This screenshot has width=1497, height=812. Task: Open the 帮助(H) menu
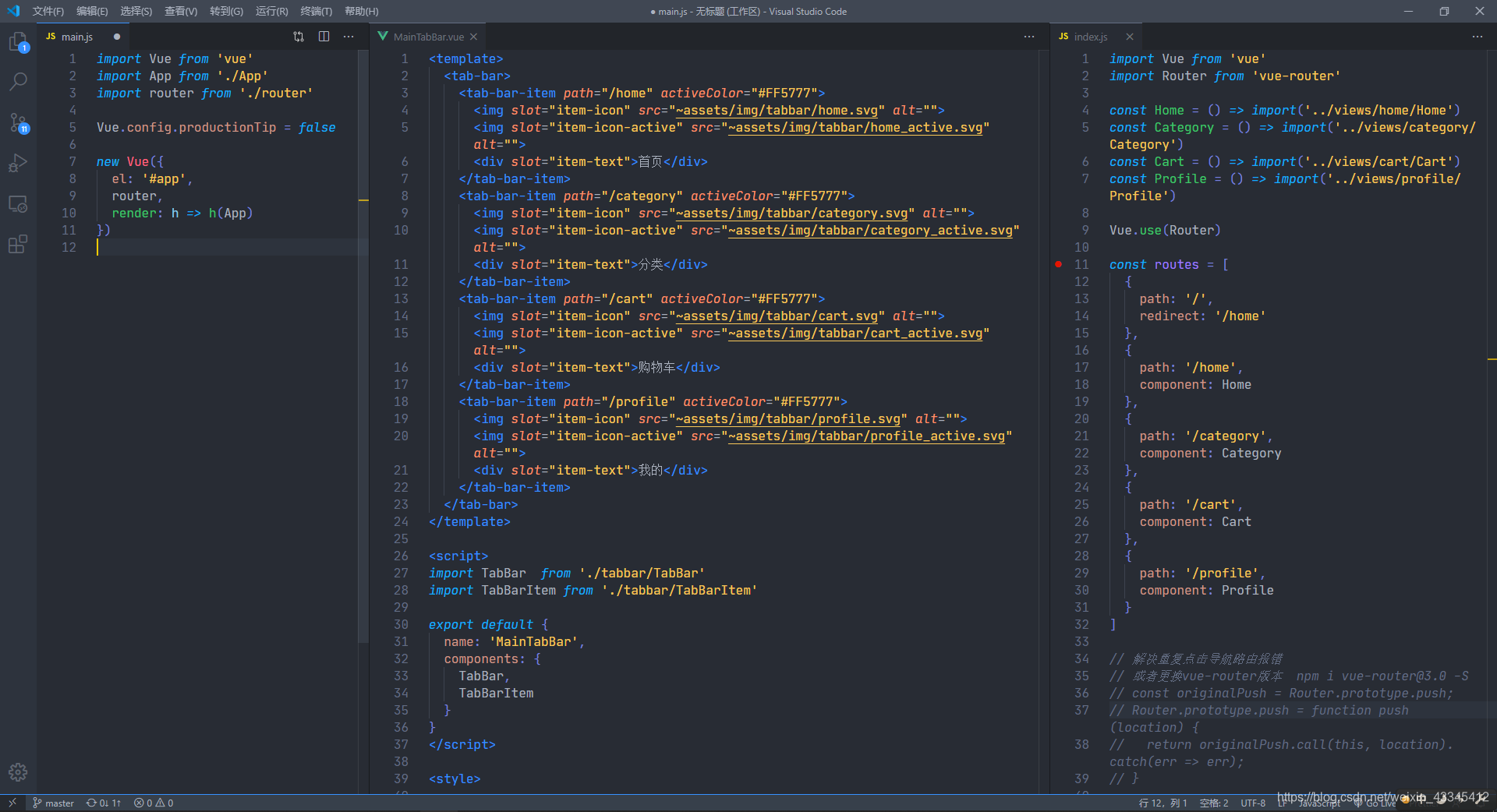pos(361,11)
